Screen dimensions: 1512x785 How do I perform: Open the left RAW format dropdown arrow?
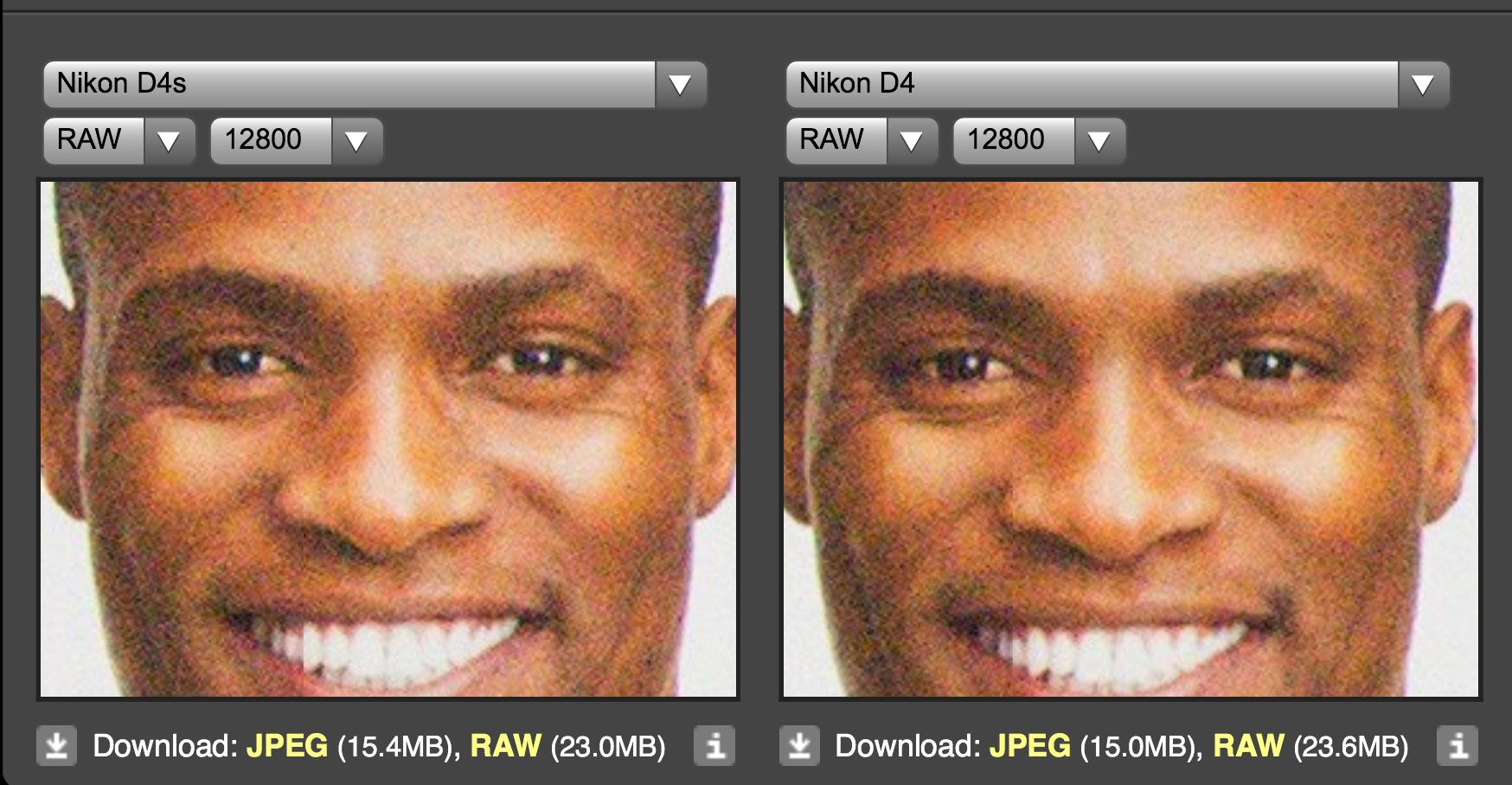169,140
